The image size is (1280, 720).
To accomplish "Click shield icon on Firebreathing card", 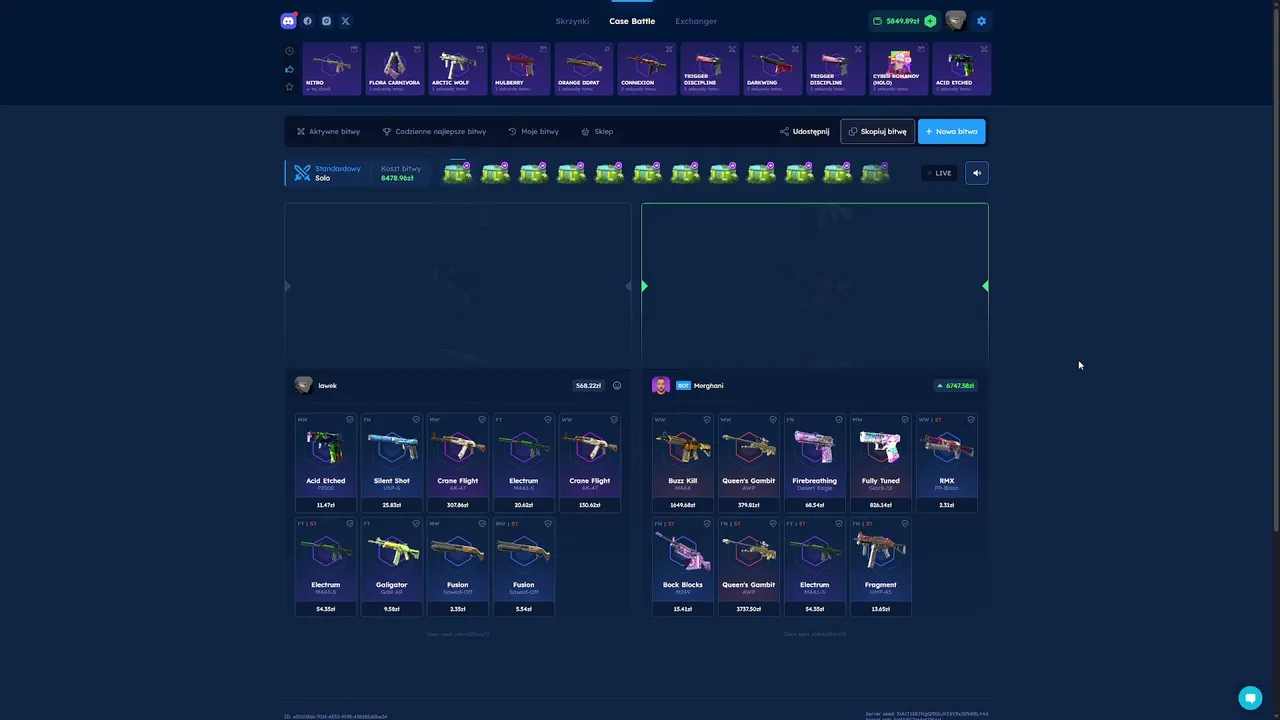I will (x=839, y=420).
